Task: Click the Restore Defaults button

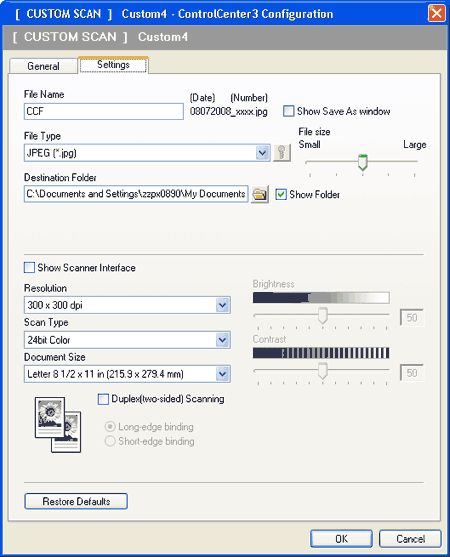Action: (x=76, y=501)
